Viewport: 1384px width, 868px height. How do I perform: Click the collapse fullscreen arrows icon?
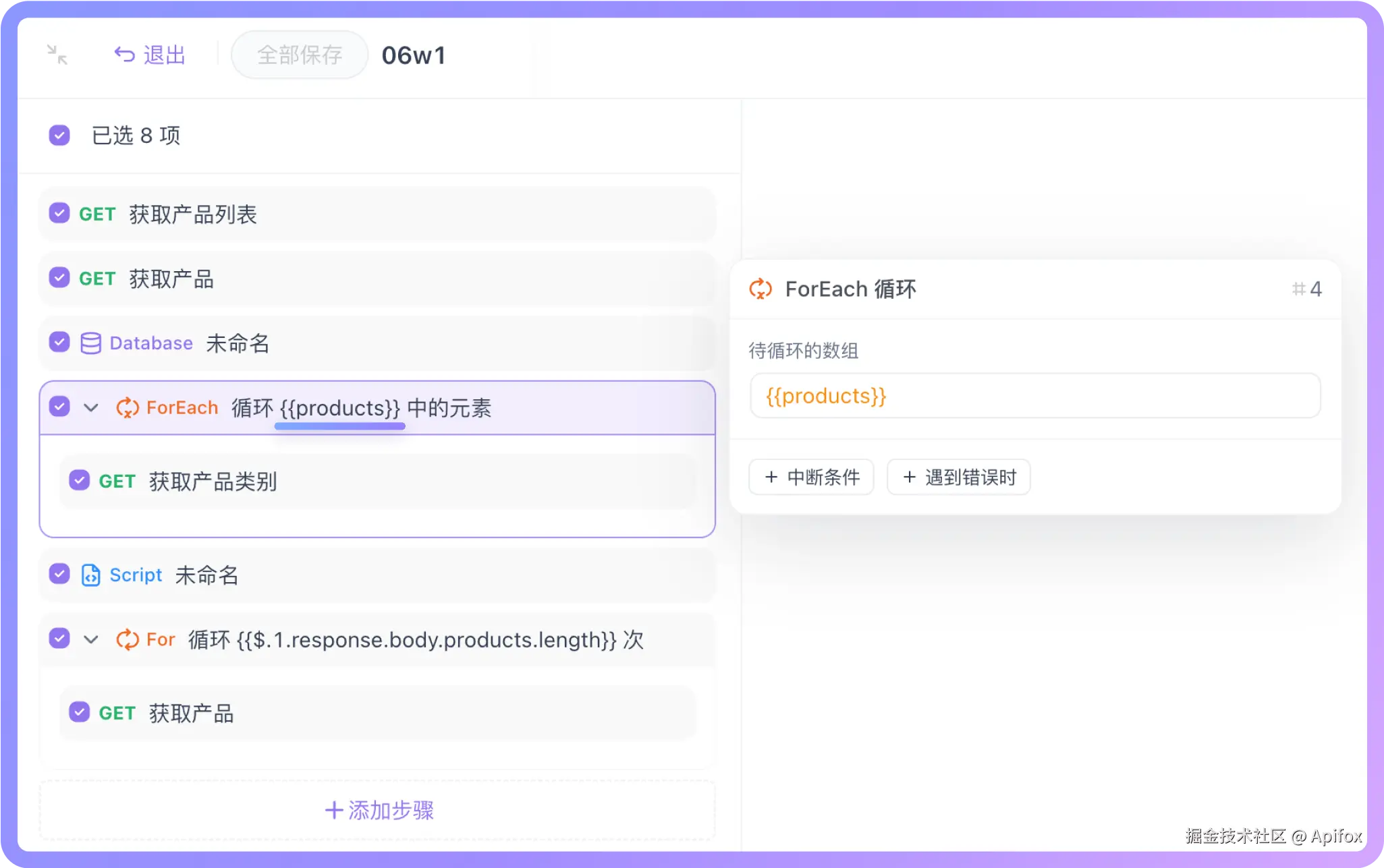57,55
